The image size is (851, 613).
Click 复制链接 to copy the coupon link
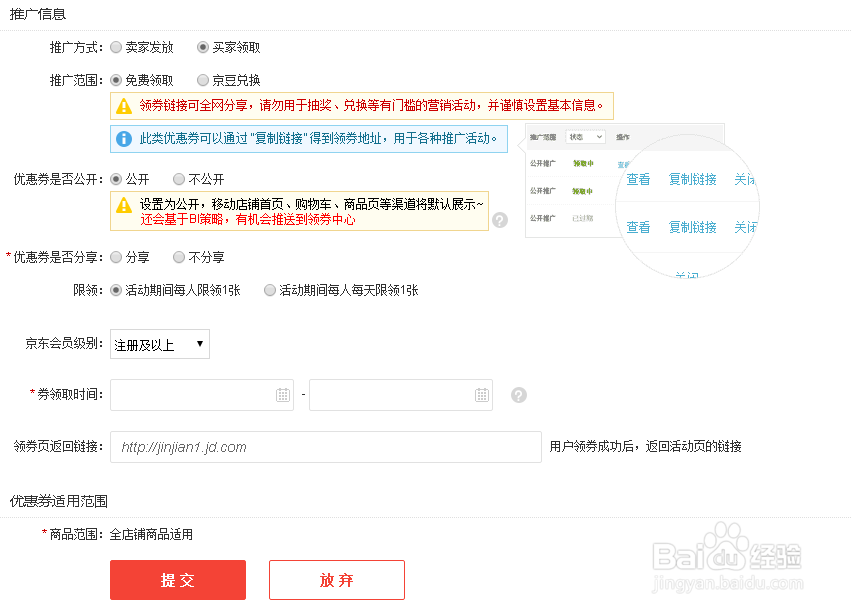click(693, 180)
